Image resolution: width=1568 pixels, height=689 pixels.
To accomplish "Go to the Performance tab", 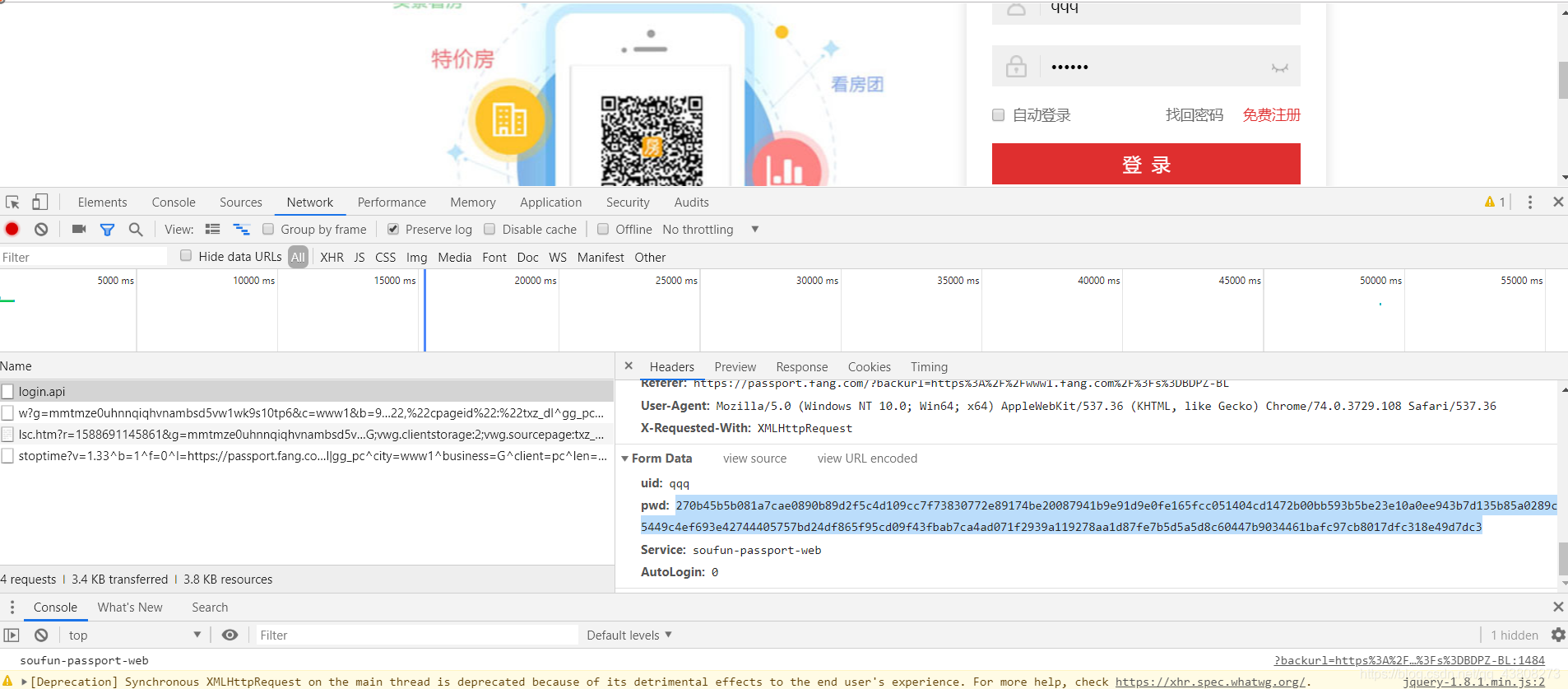I will point(392,203).
